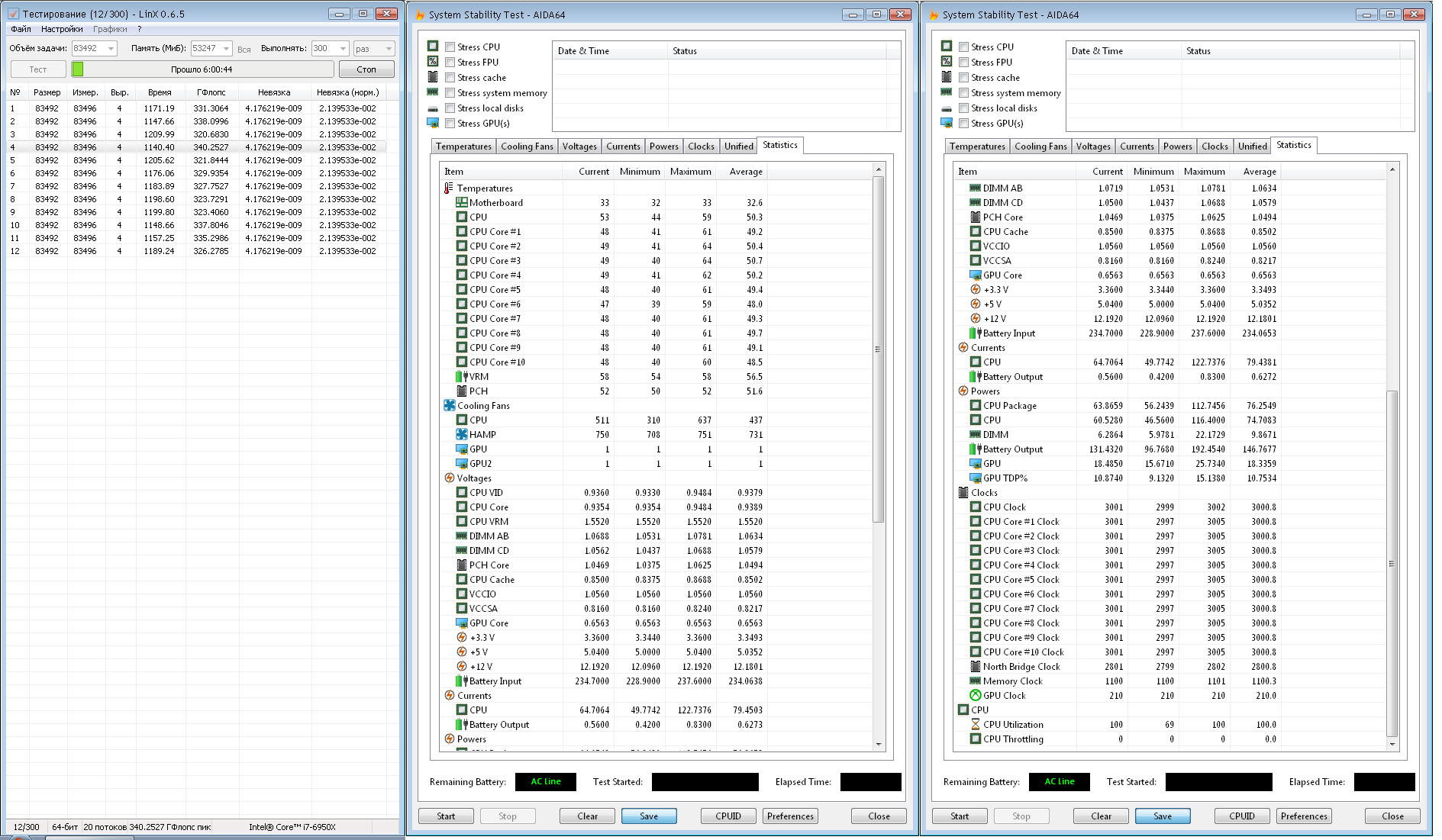Viewport: 1442px width, 840px height.
Task: Click the scroll-down arrow in the left AIDA64 statistics list
Action: [878, 744]
